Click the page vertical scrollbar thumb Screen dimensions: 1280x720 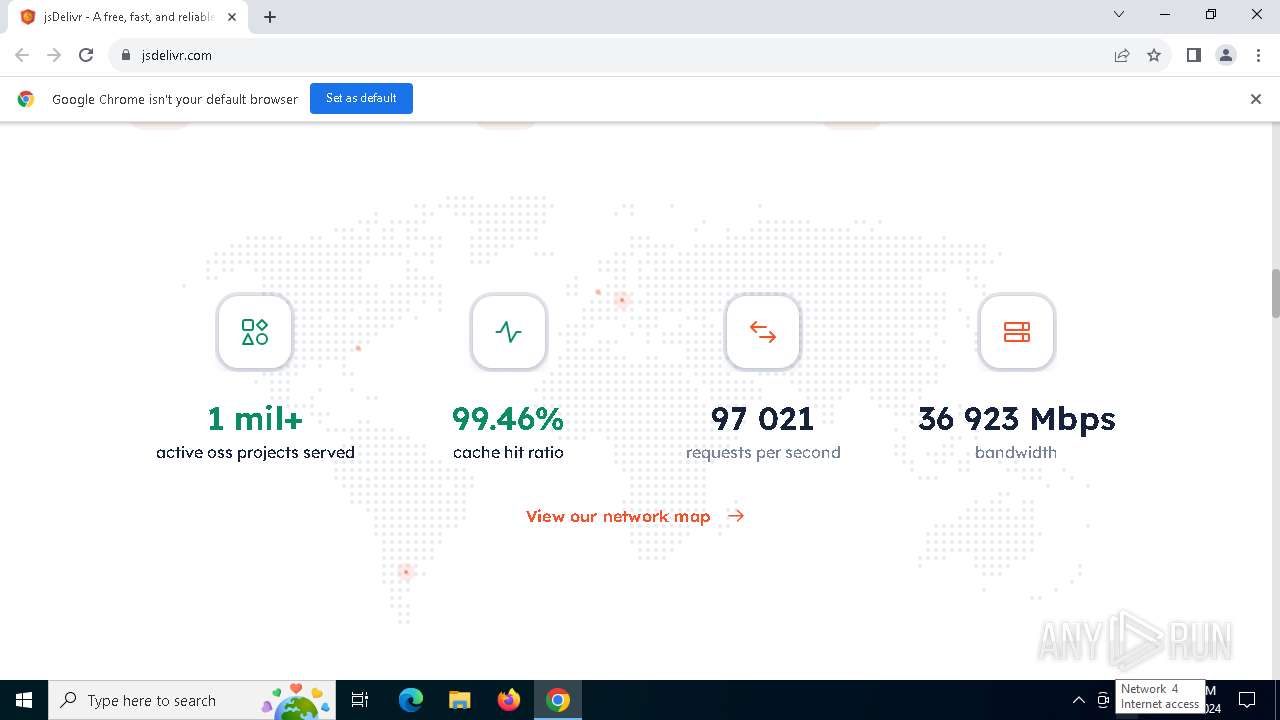(x=1275, y=293)
